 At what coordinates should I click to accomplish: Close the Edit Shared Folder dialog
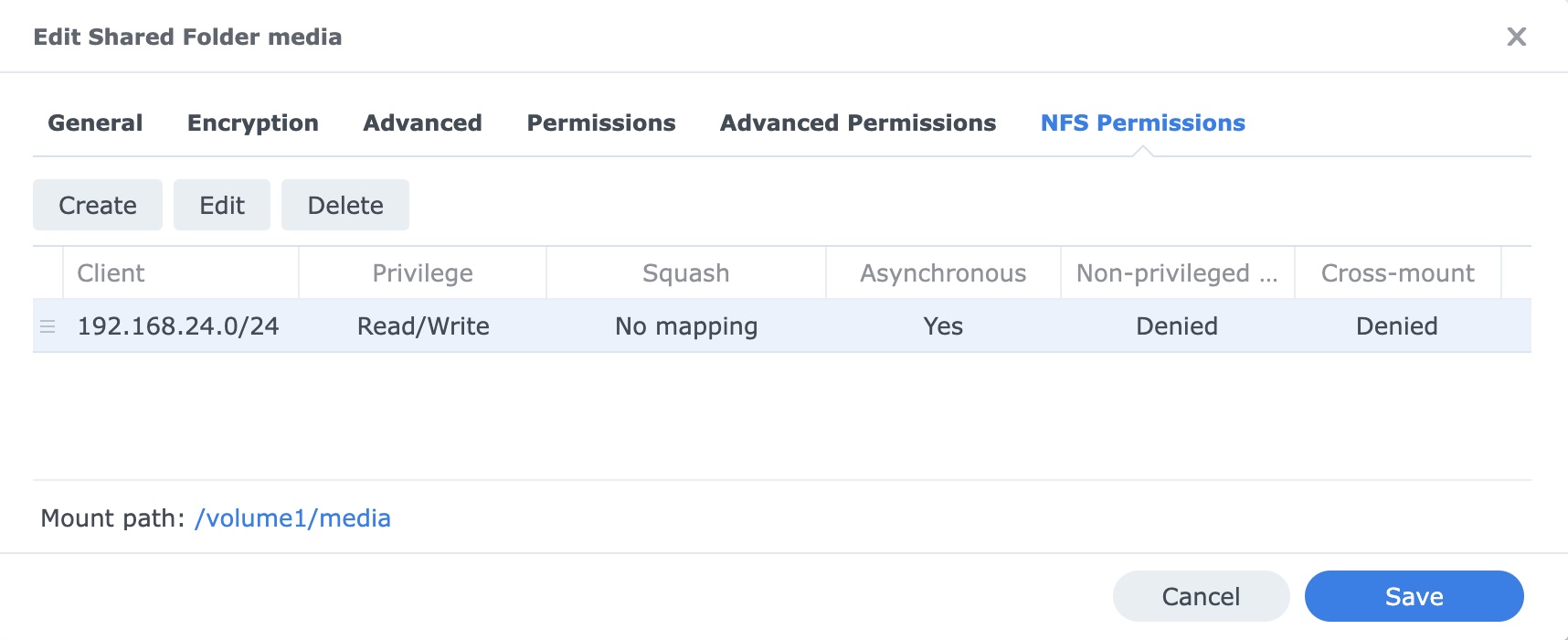(1516, 37)
